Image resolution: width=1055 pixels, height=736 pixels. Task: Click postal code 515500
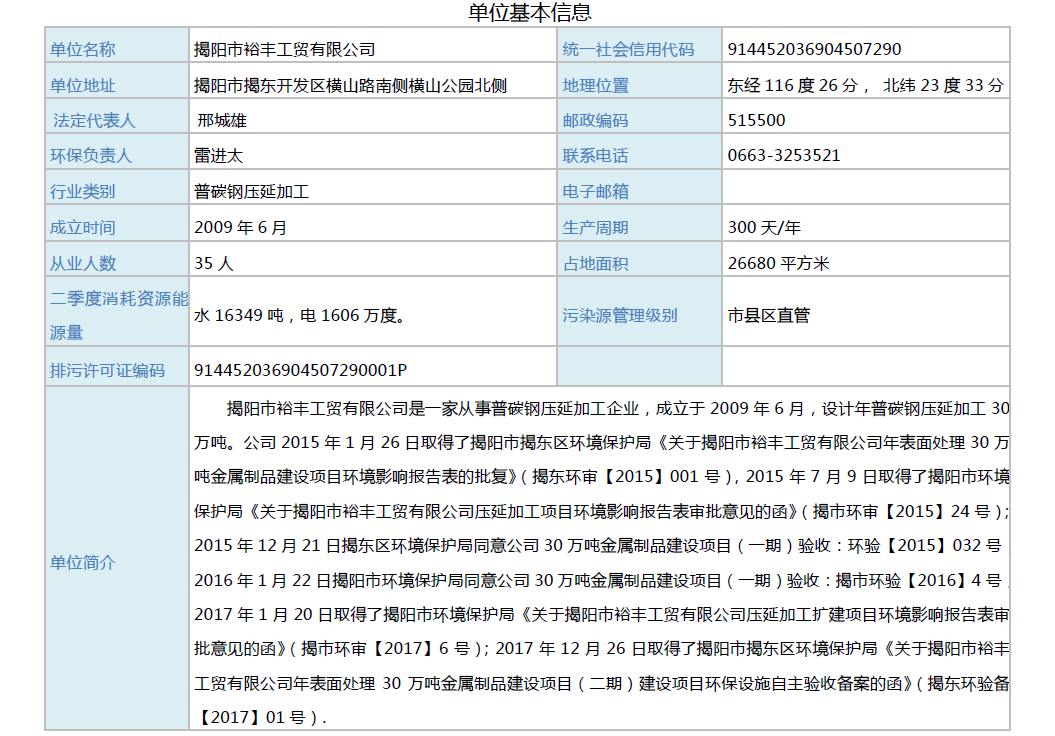tap(756, 120)
